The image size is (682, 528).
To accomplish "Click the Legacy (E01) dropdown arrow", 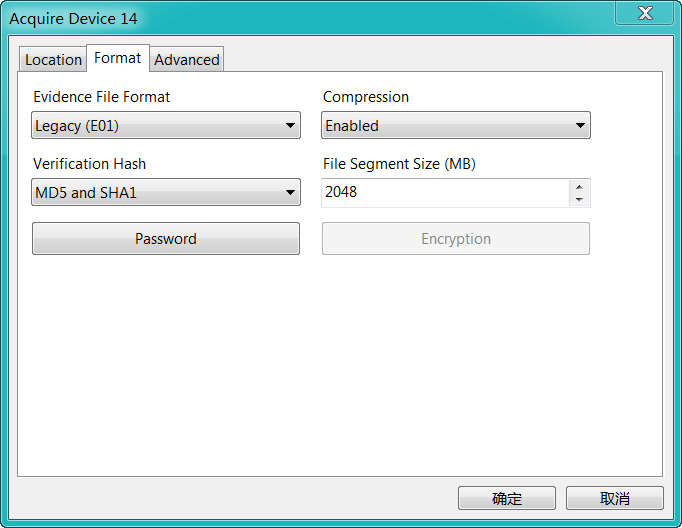I will (290, 126).
